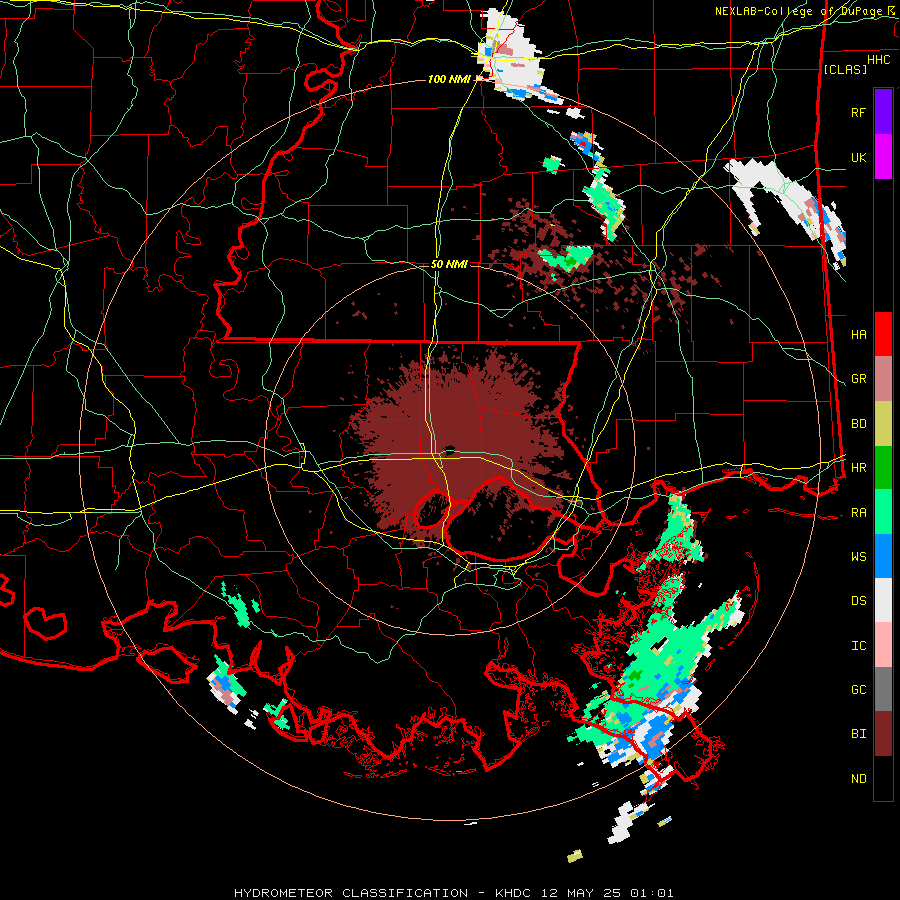Click the "GR" legend label text
The height and width of the screenshot is (900, 900).
[859, 379]
